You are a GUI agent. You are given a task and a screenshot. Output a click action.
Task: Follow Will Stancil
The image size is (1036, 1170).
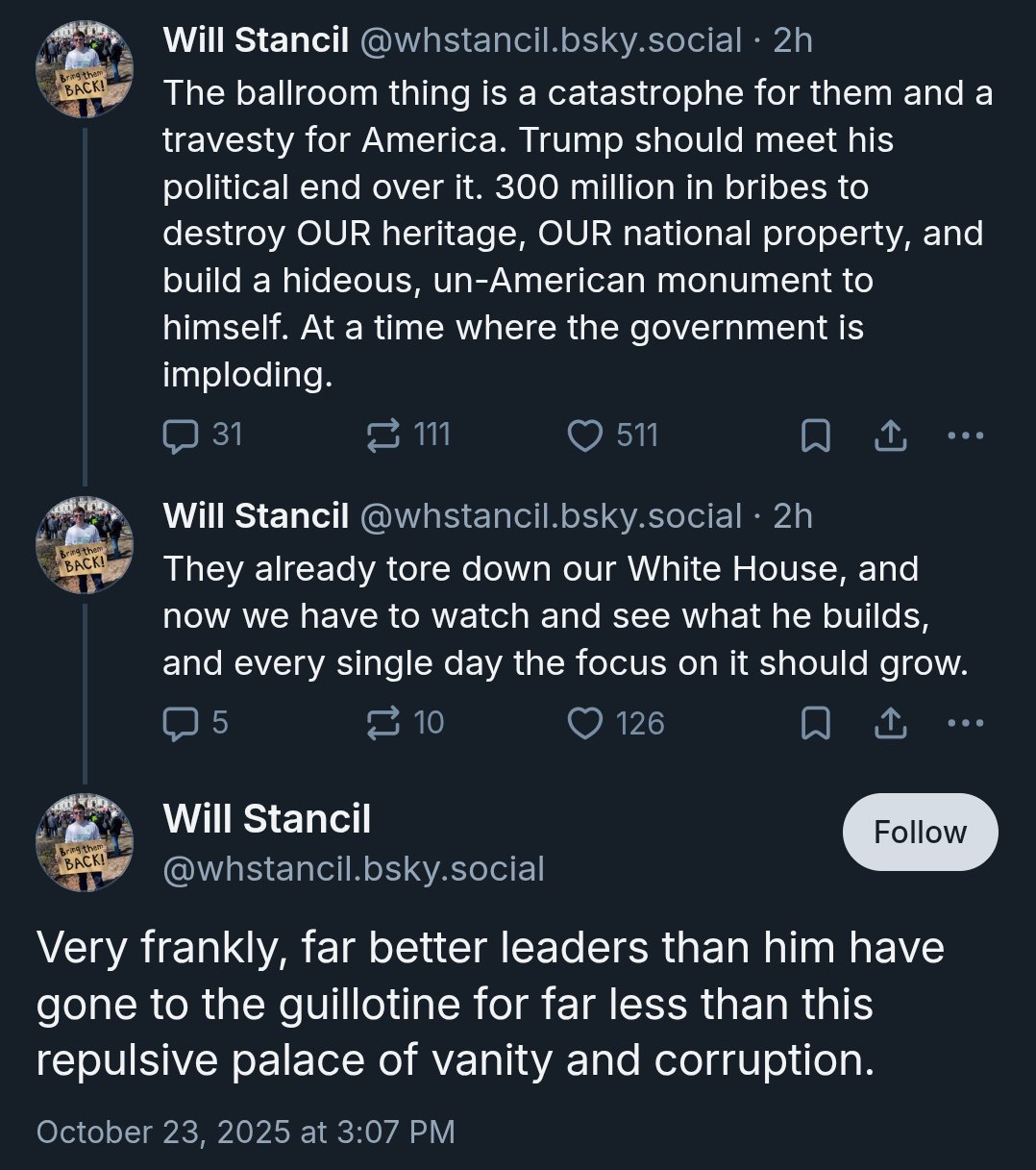tap(920, 832)
